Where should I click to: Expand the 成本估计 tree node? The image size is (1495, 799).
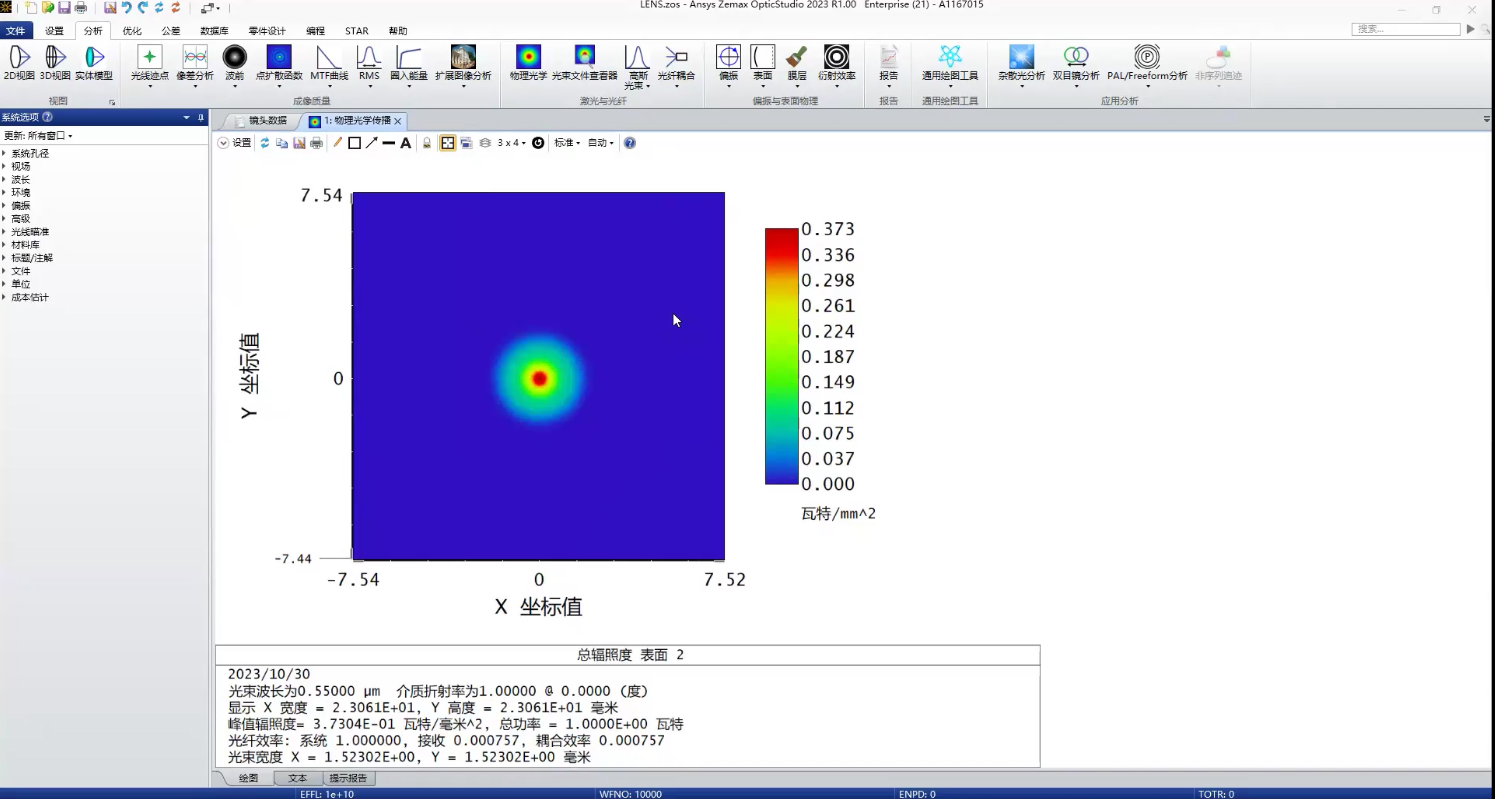tap(4, 297)
